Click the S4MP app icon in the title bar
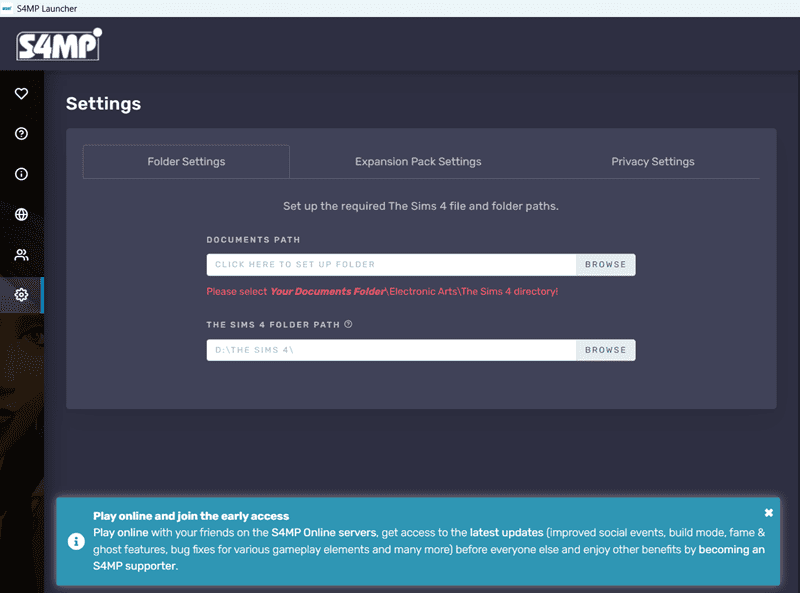The width and height of the screenshot is (800, 593). (x=7, y=9)
